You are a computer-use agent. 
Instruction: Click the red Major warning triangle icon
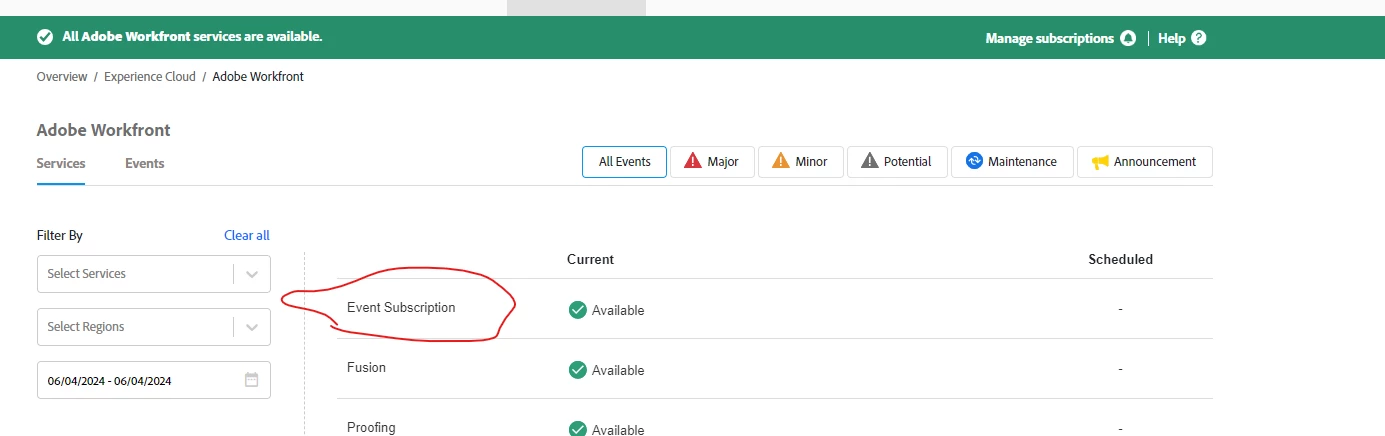[x=693, y=161]
